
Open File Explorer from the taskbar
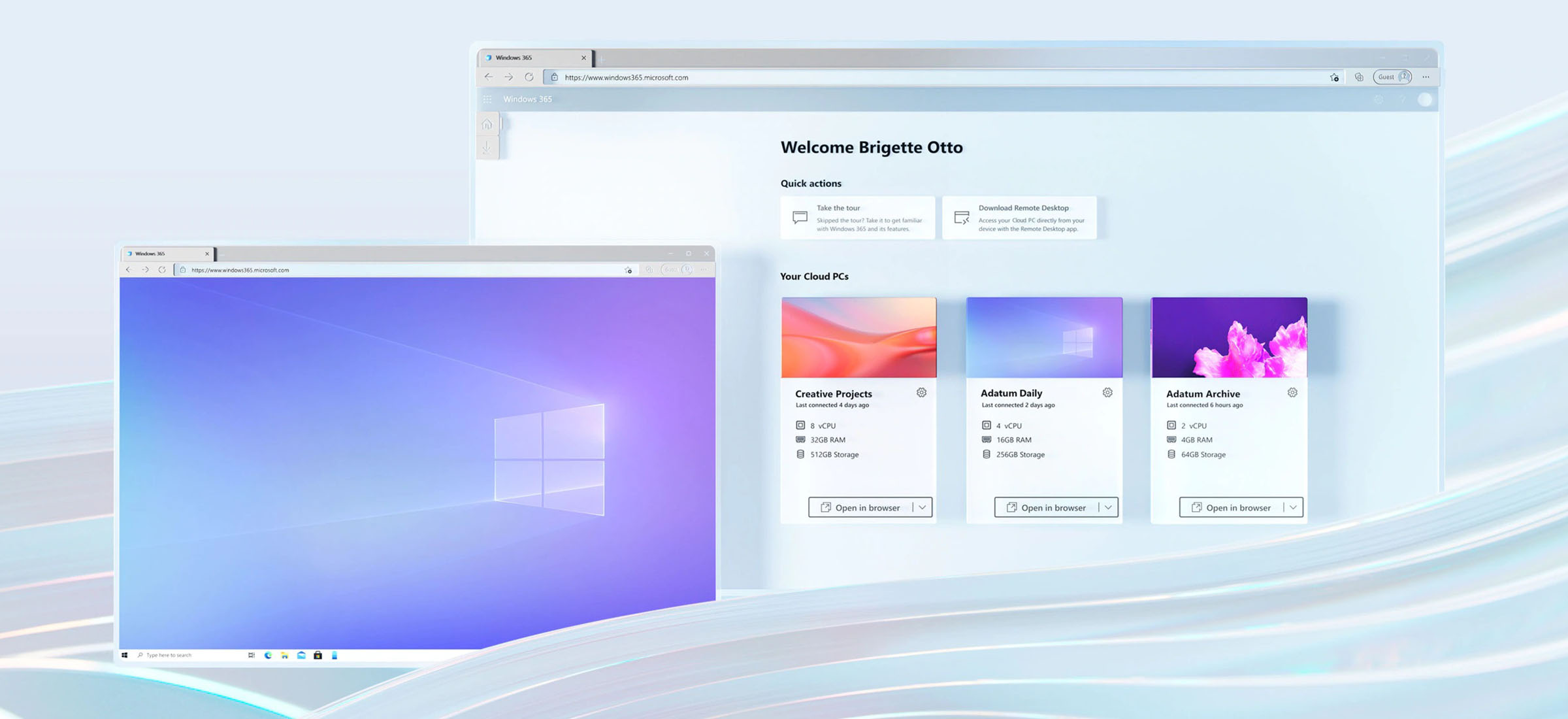coord(285,655)
